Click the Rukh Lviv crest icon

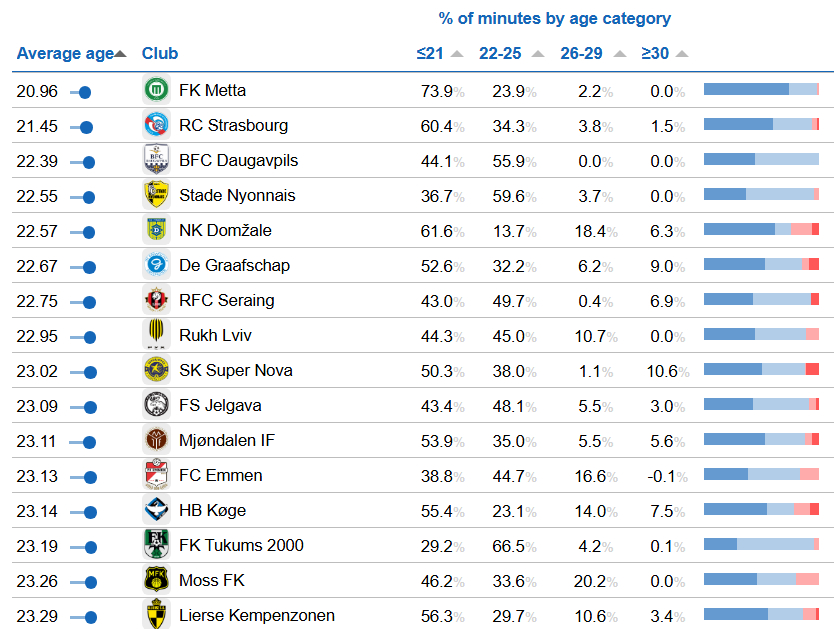click(x=155, y=335)
